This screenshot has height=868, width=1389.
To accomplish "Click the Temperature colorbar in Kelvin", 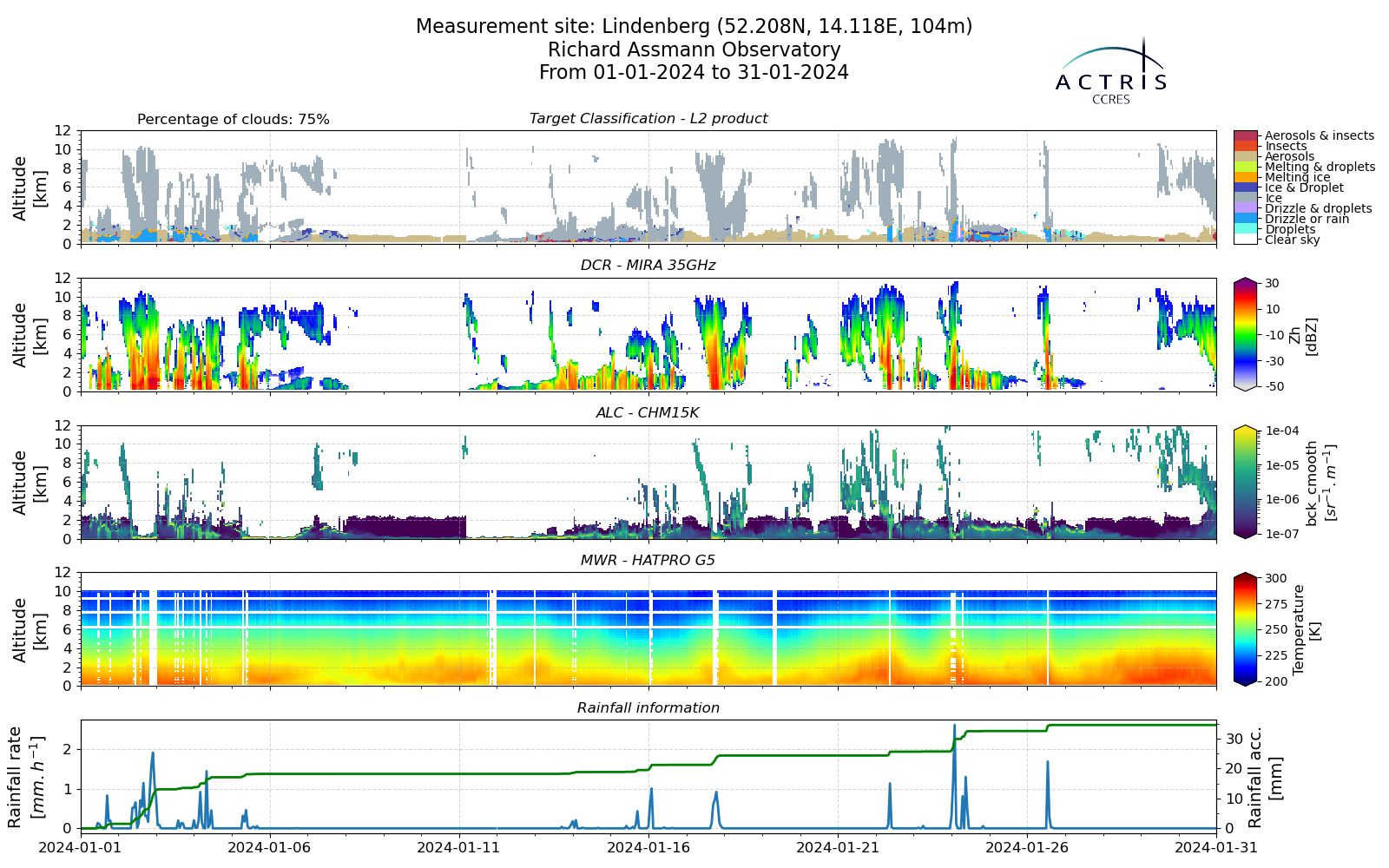I will tap(1245, 629).
